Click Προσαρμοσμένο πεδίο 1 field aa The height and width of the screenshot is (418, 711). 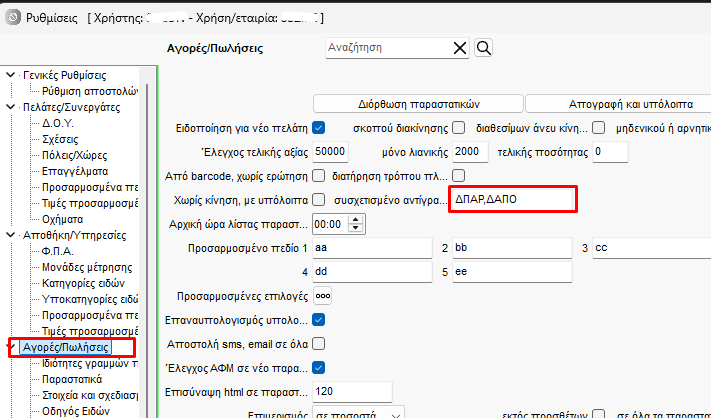point(372,248)
